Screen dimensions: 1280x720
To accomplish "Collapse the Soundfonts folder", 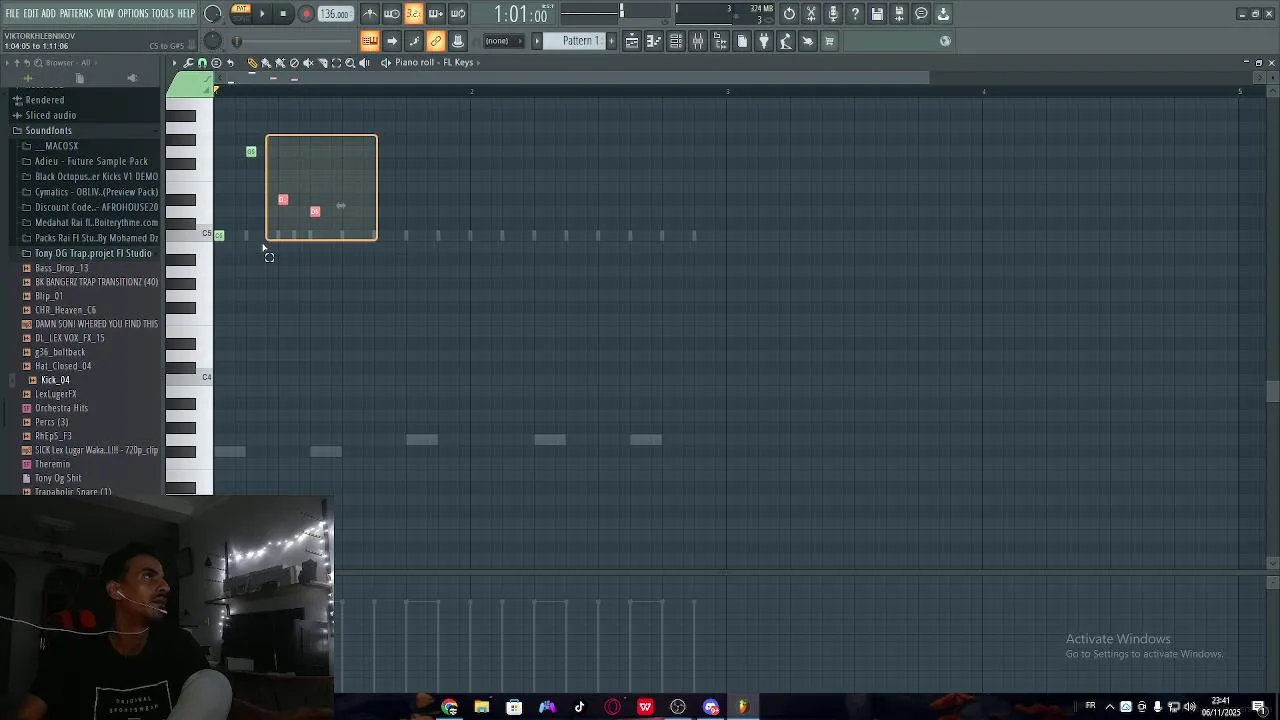I will [48, 131].
